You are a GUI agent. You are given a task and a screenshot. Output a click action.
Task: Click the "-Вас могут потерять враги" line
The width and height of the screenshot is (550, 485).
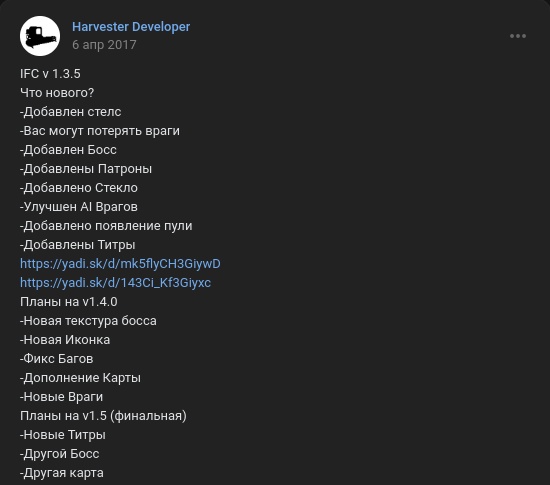pyautogui.click(x=100, y=131)
